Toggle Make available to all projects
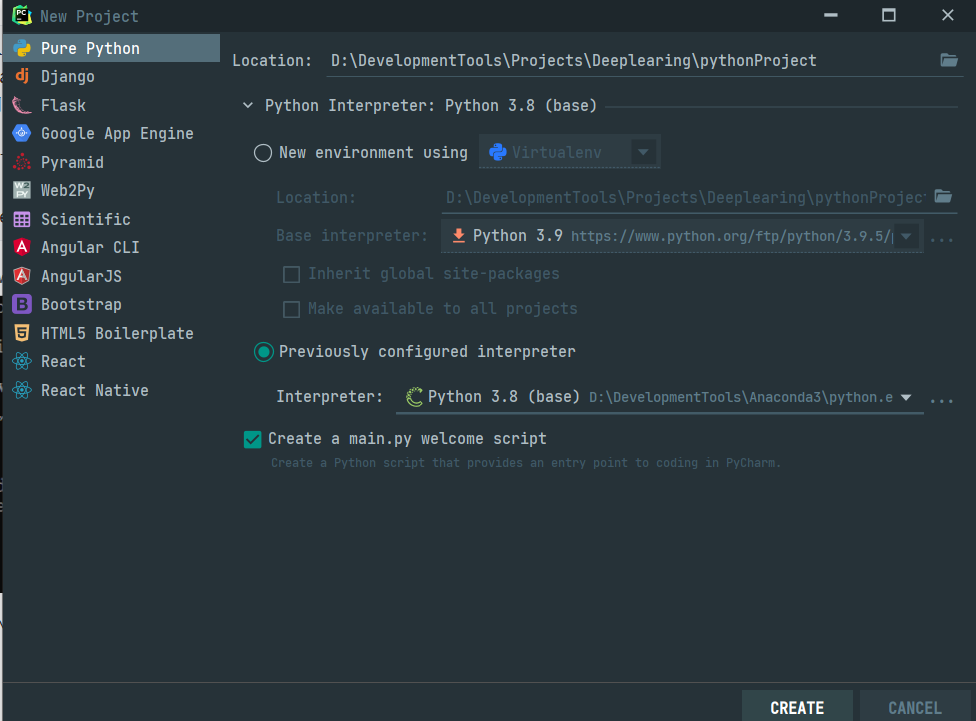976x721 pixels. pyautogui.click(x=291, y=309)
